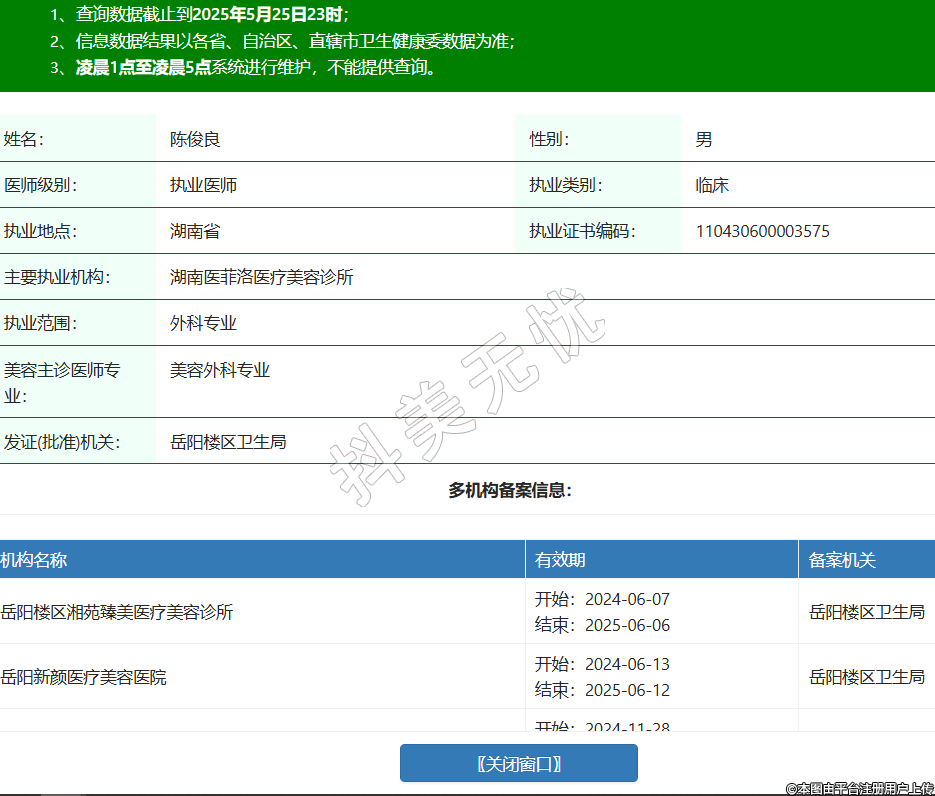Click the 湖南医菲洛医疗美容诊所 institution text

[262, 277]
